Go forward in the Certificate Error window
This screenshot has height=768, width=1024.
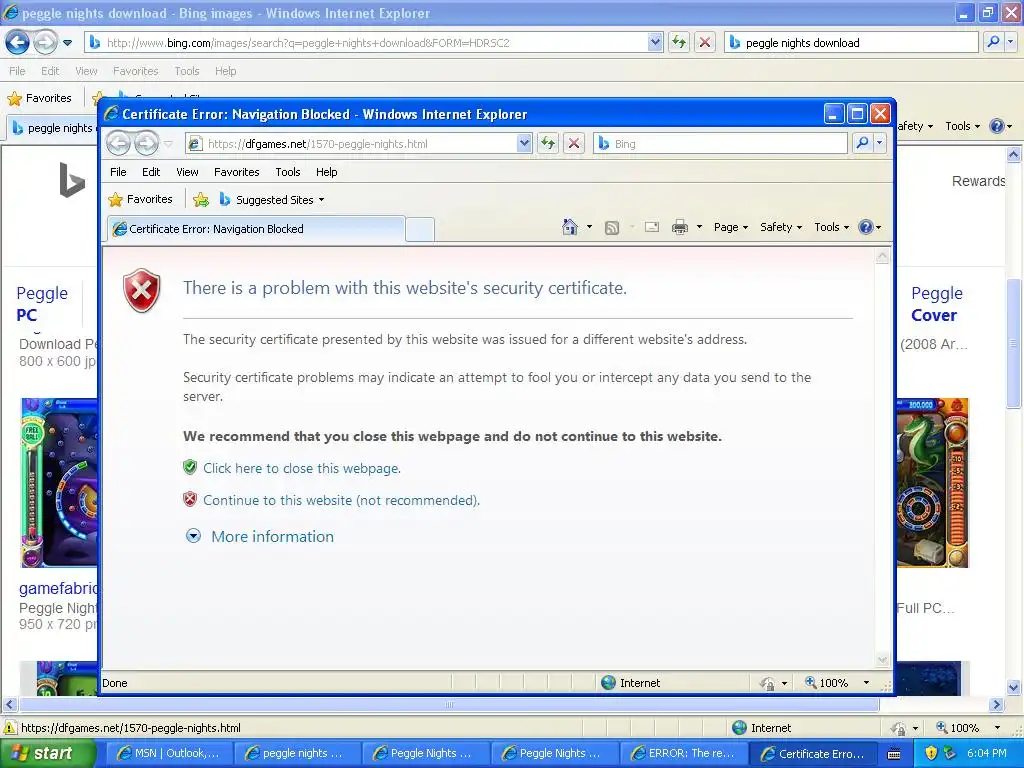pos(146,143)
